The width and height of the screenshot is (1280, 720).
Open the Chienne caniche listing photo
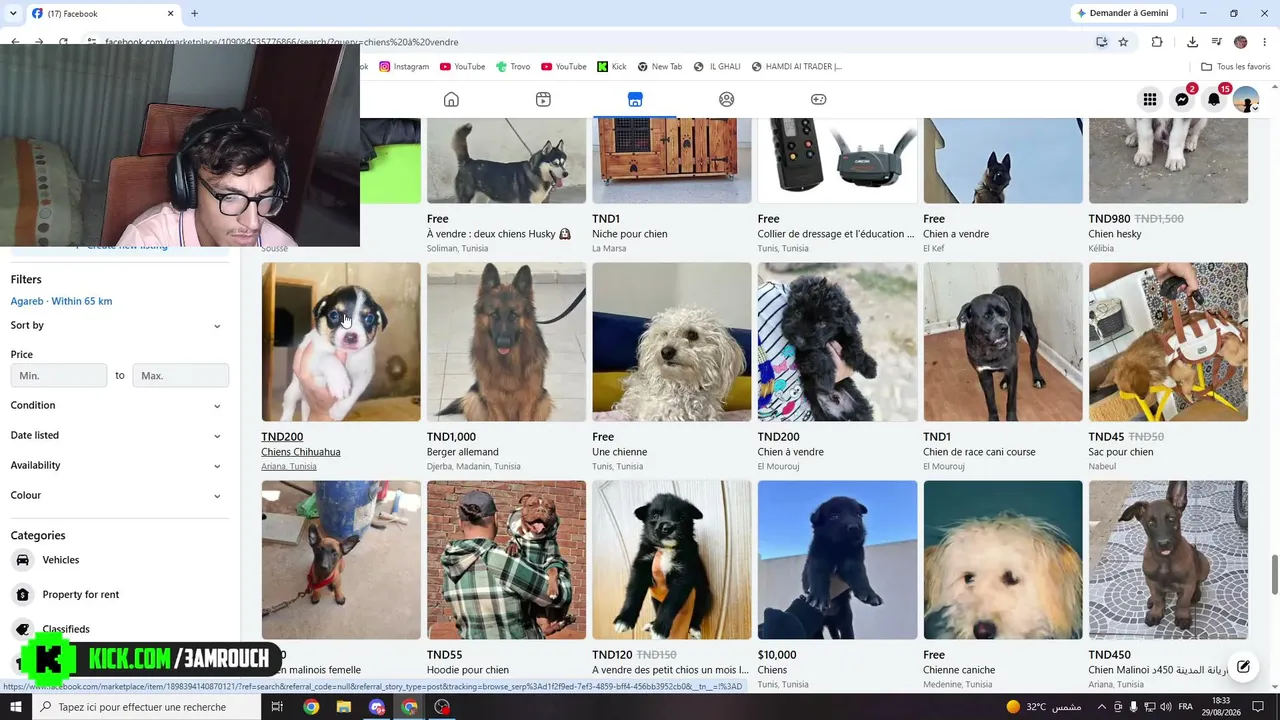tap(1003, 560)
